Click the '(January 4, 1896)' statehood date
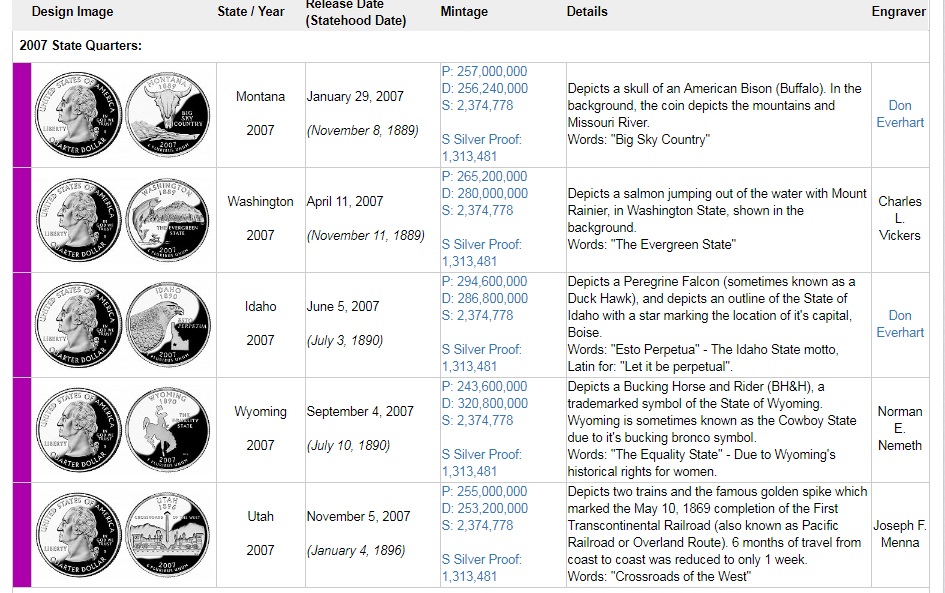The width and height of the screenshot is (945, 593). (356, 550)
